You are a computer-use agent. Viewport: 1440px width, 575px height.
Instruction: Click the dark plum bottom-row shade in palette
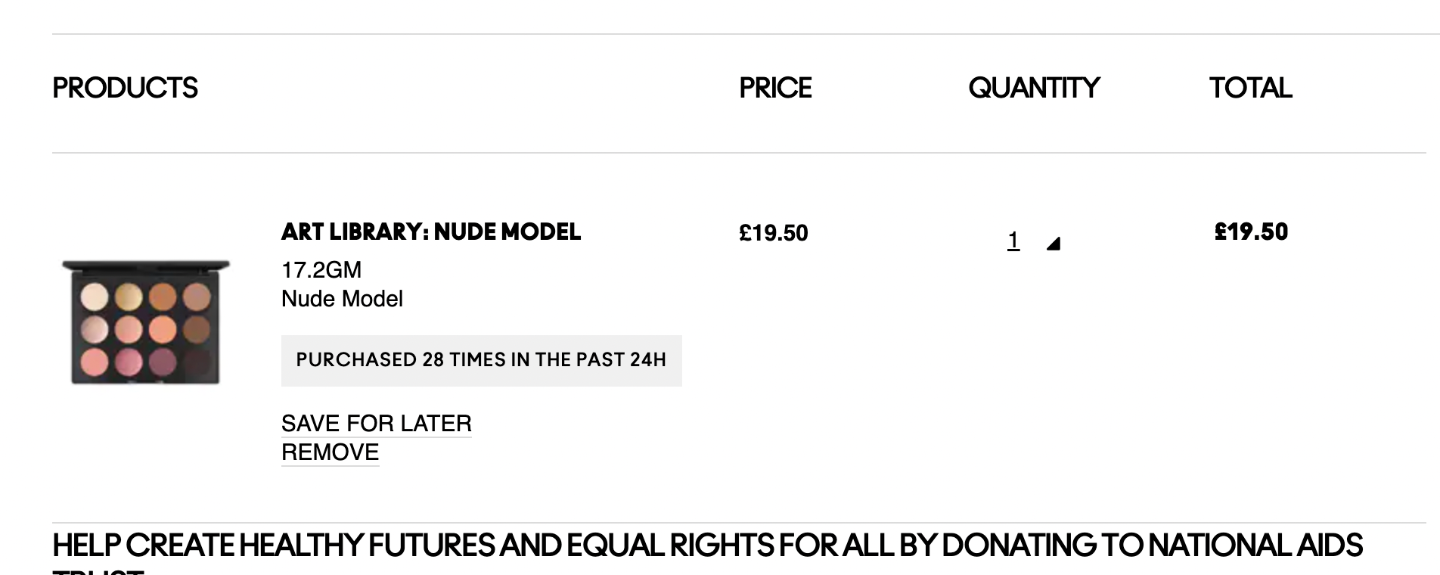pos(162,362)
